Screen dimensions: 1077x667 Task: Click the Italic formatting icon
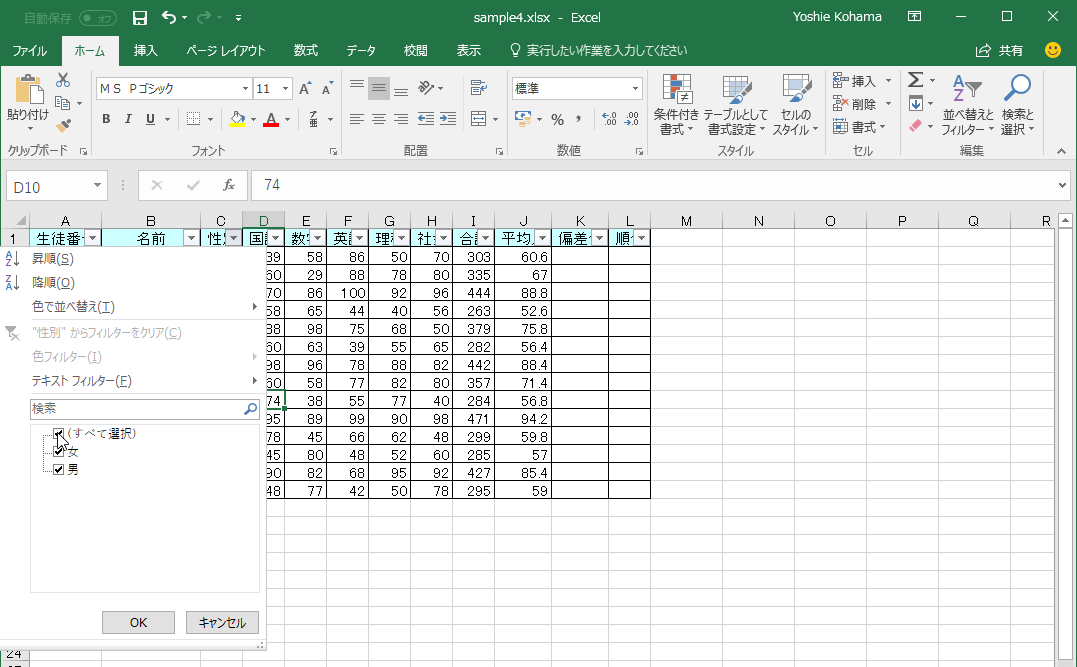[x=128, y=120]
